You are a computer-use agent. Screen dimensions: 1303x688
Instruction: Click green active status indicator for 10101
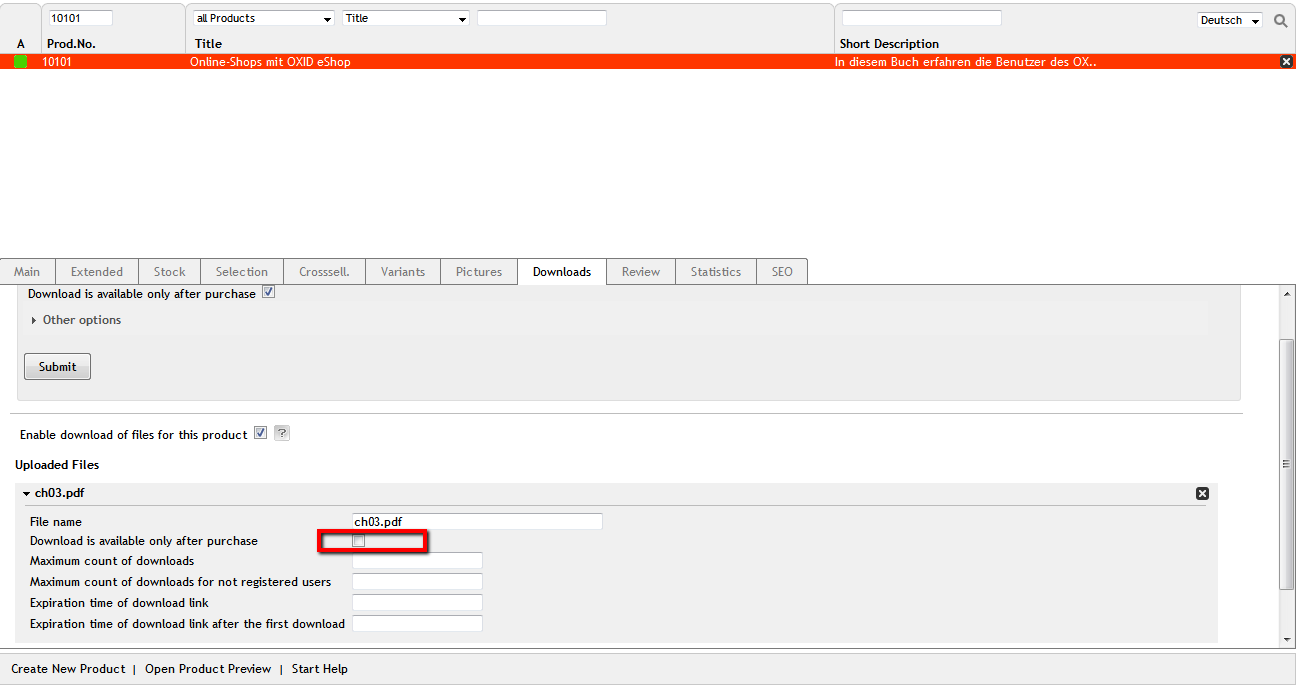20,62
